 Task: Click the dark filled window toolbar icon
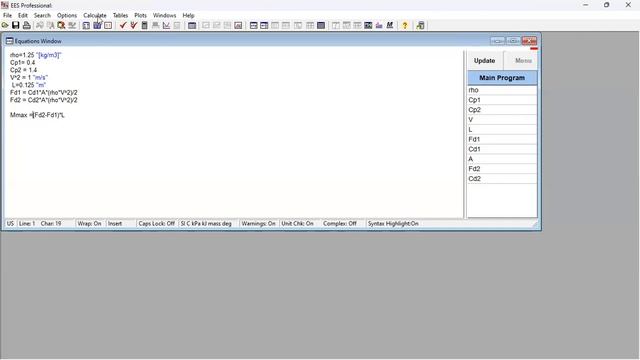tap(321, 25)
